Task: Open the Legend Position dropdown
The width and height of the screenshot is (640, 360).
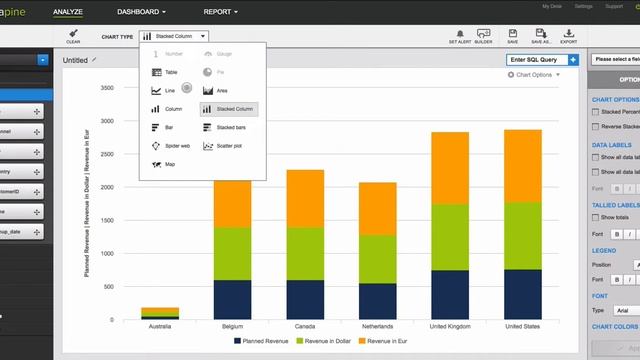Action: pyautogui.click(x=636, y=265)
